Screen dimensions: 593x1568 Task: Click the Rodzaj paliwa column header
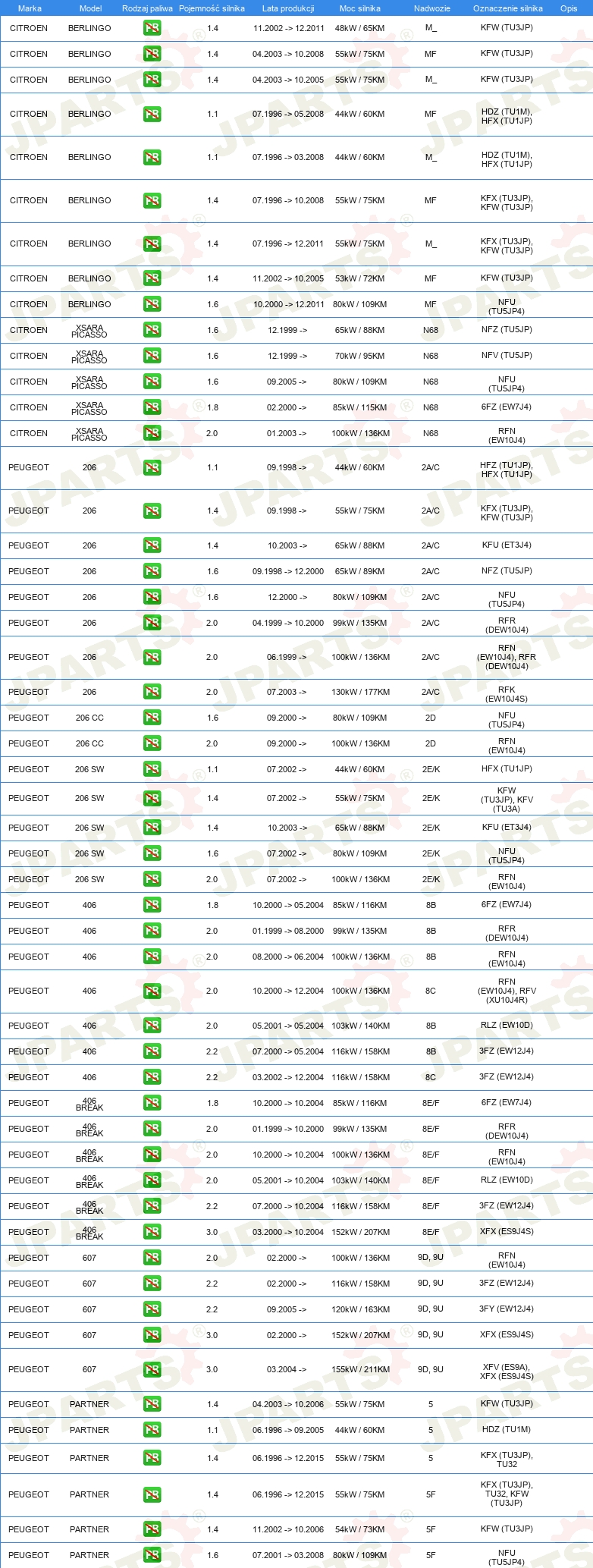147,8
